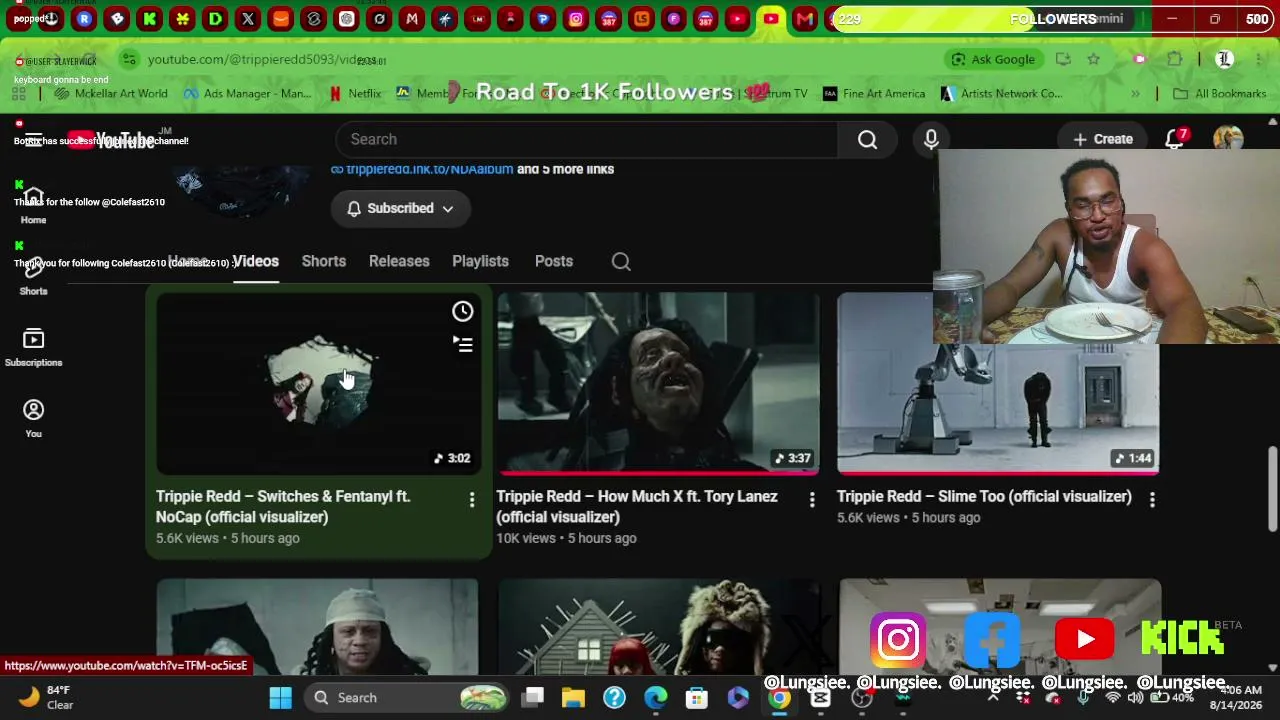1280x720 pixels.
Task: Open options for How Much X video
Action: point(812,499)
